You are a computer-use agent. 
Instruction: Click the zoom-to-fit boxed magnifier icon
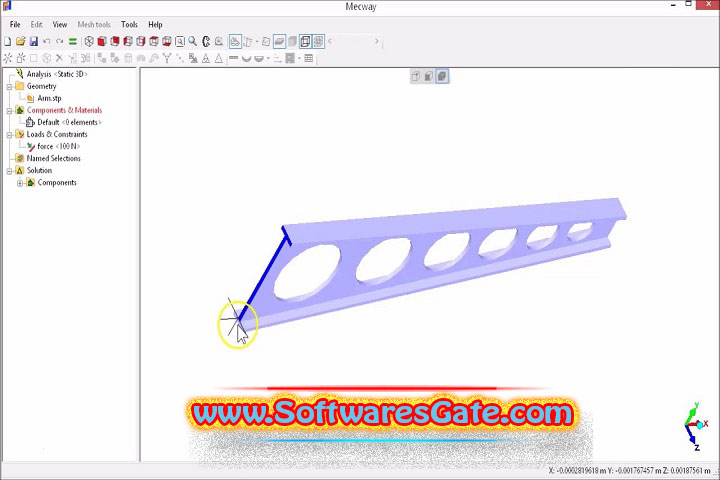(180, 42)
